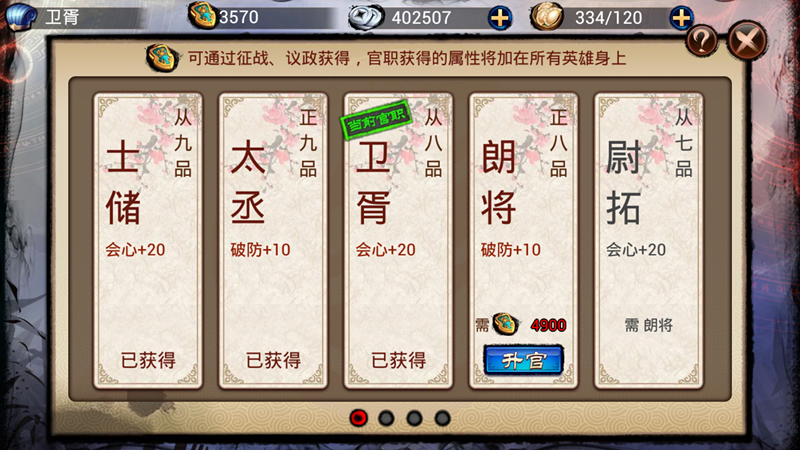Viewport: 800px width, 450px height.
Task: Add silver coins with plus icon
Action: [x=499, y=18]
